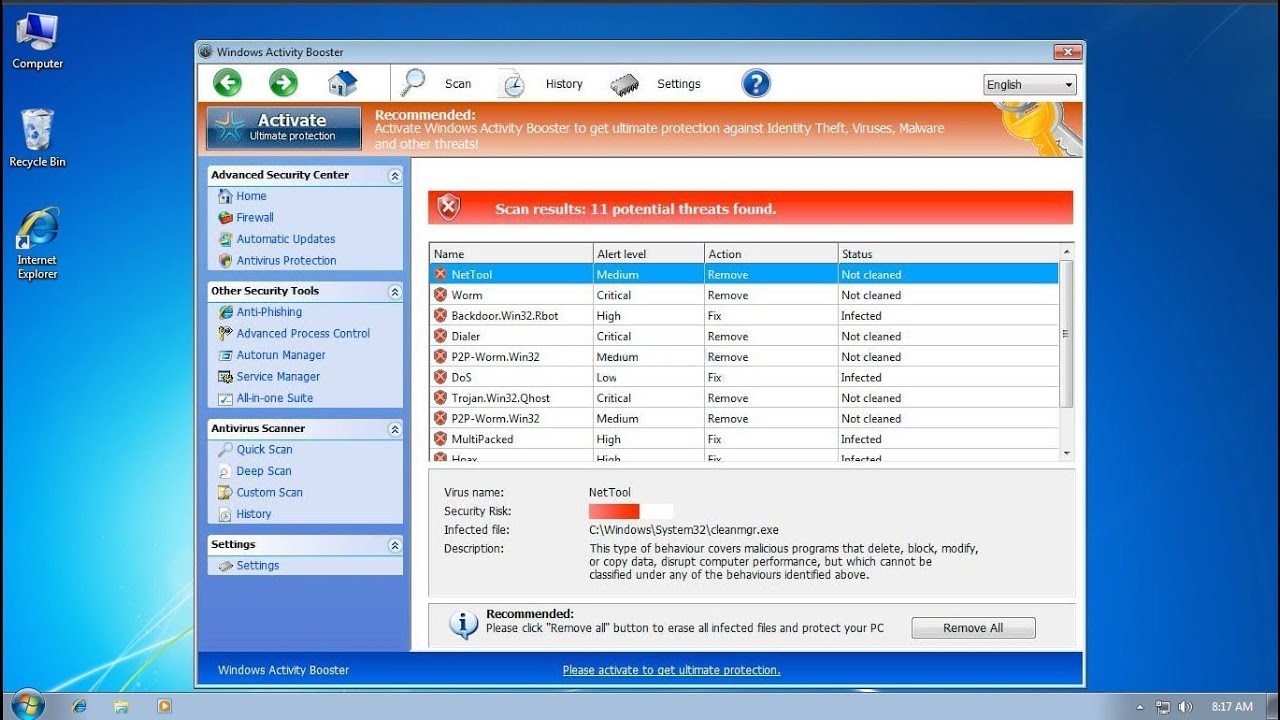The height and width of the screenshot is (720, 1280).
Task: Open the Home link in sidebar
Action: (251, 196)
